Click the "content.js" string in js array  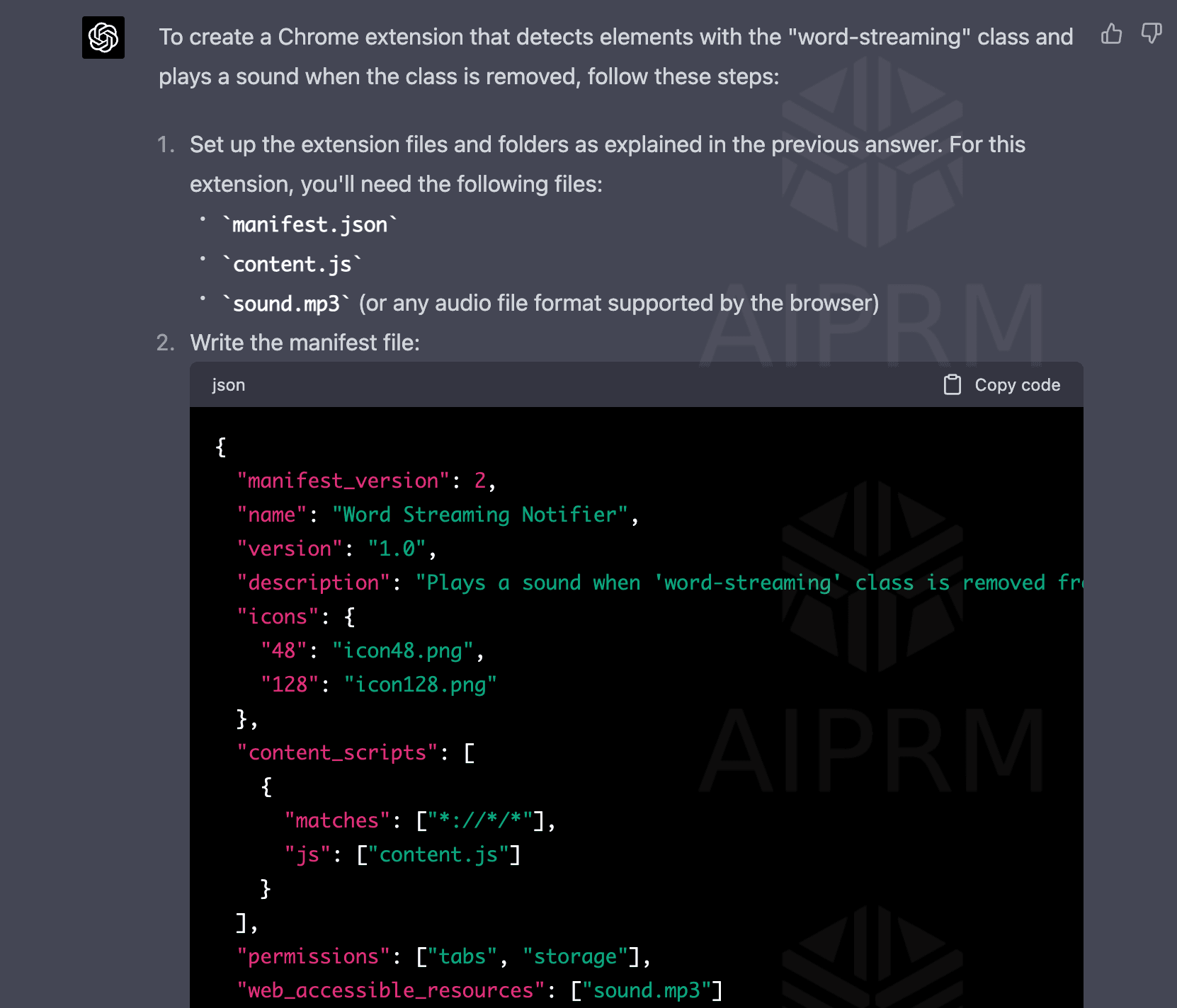pyautogui.click(x=438, y=854)
